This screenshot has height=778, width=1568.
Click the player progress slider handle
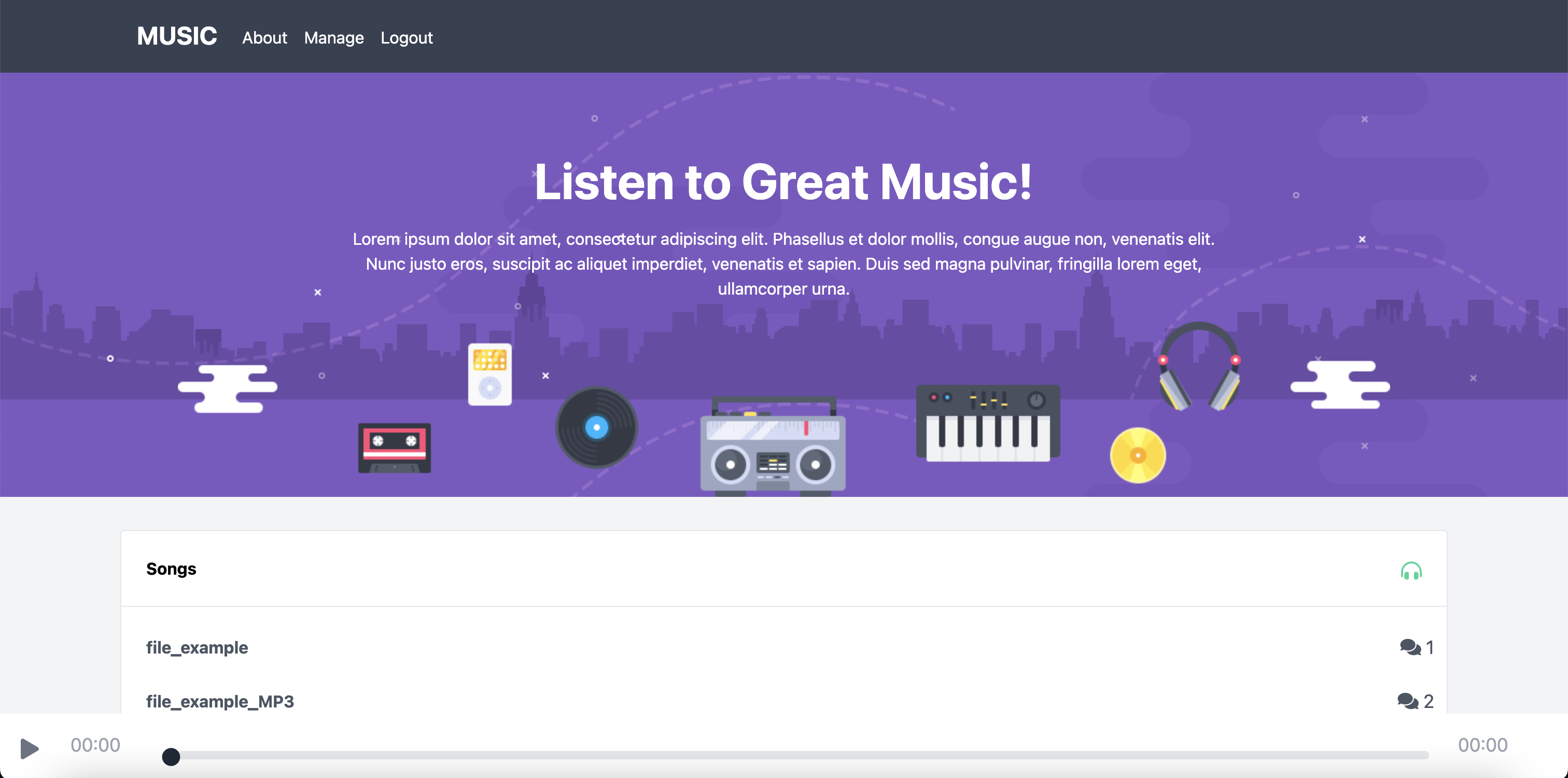(171, 756)
